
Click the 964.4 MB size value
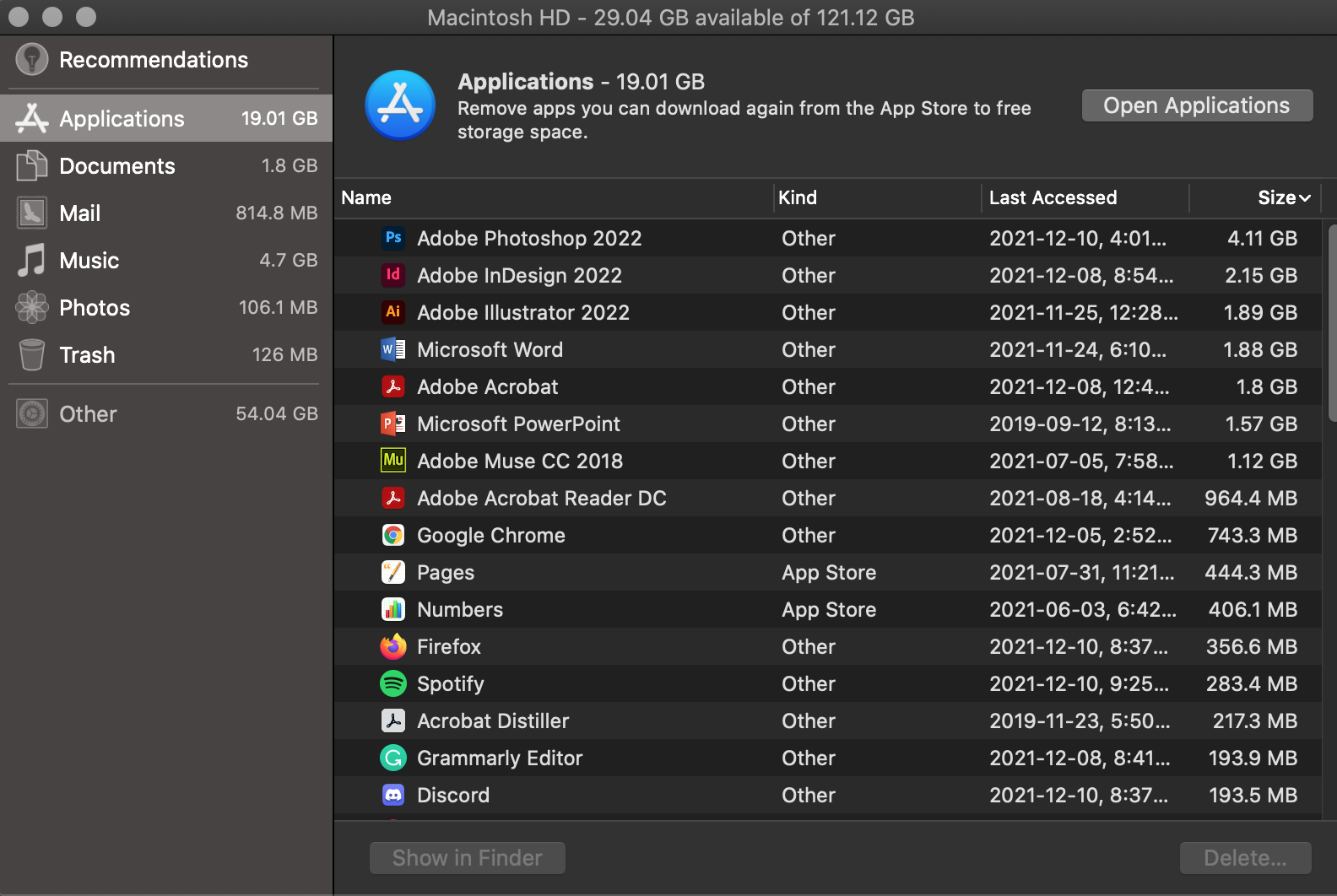click(1251, 499)
